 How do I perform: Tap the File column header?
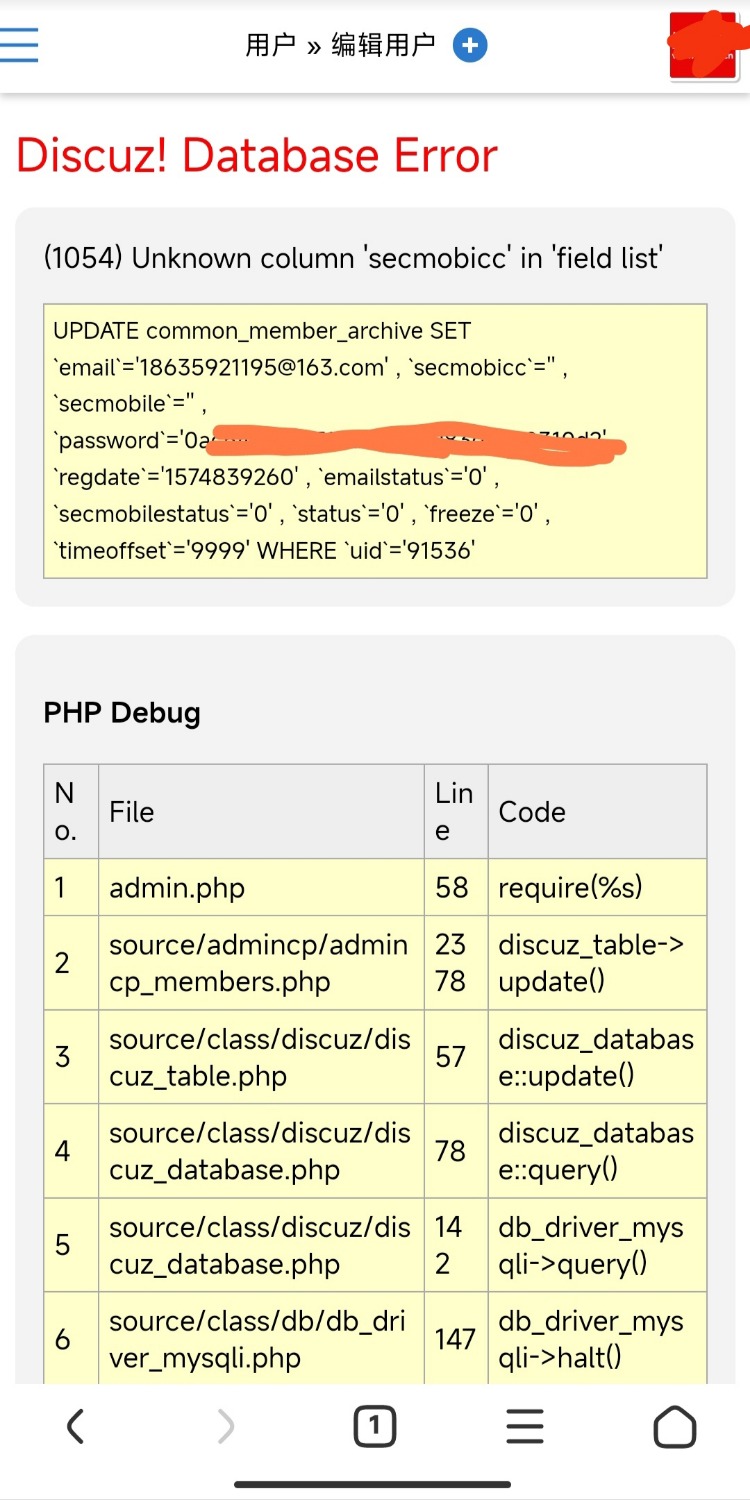pos(132,812)
